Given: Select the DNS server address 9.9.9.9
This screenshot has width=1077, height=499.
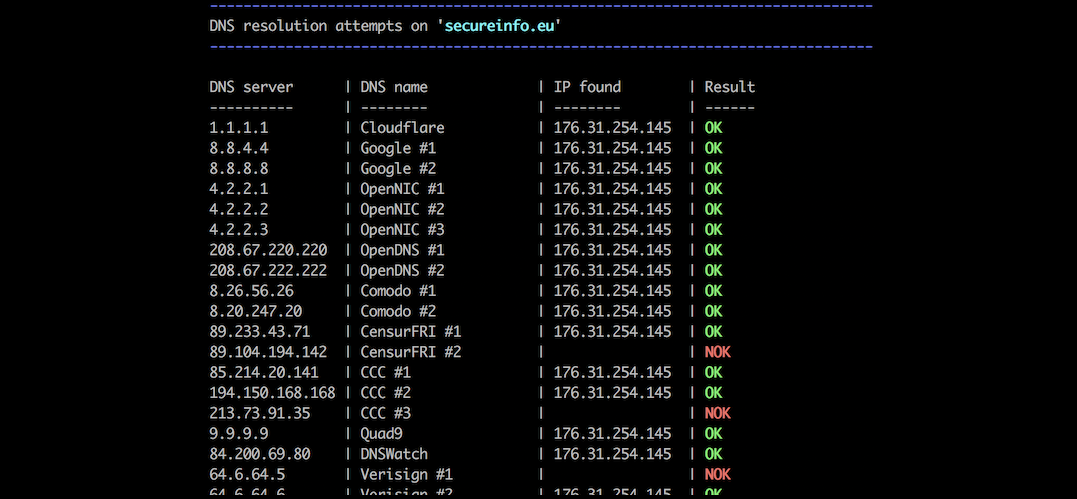Looking at the screenshot, I should (x=239, y=433).
